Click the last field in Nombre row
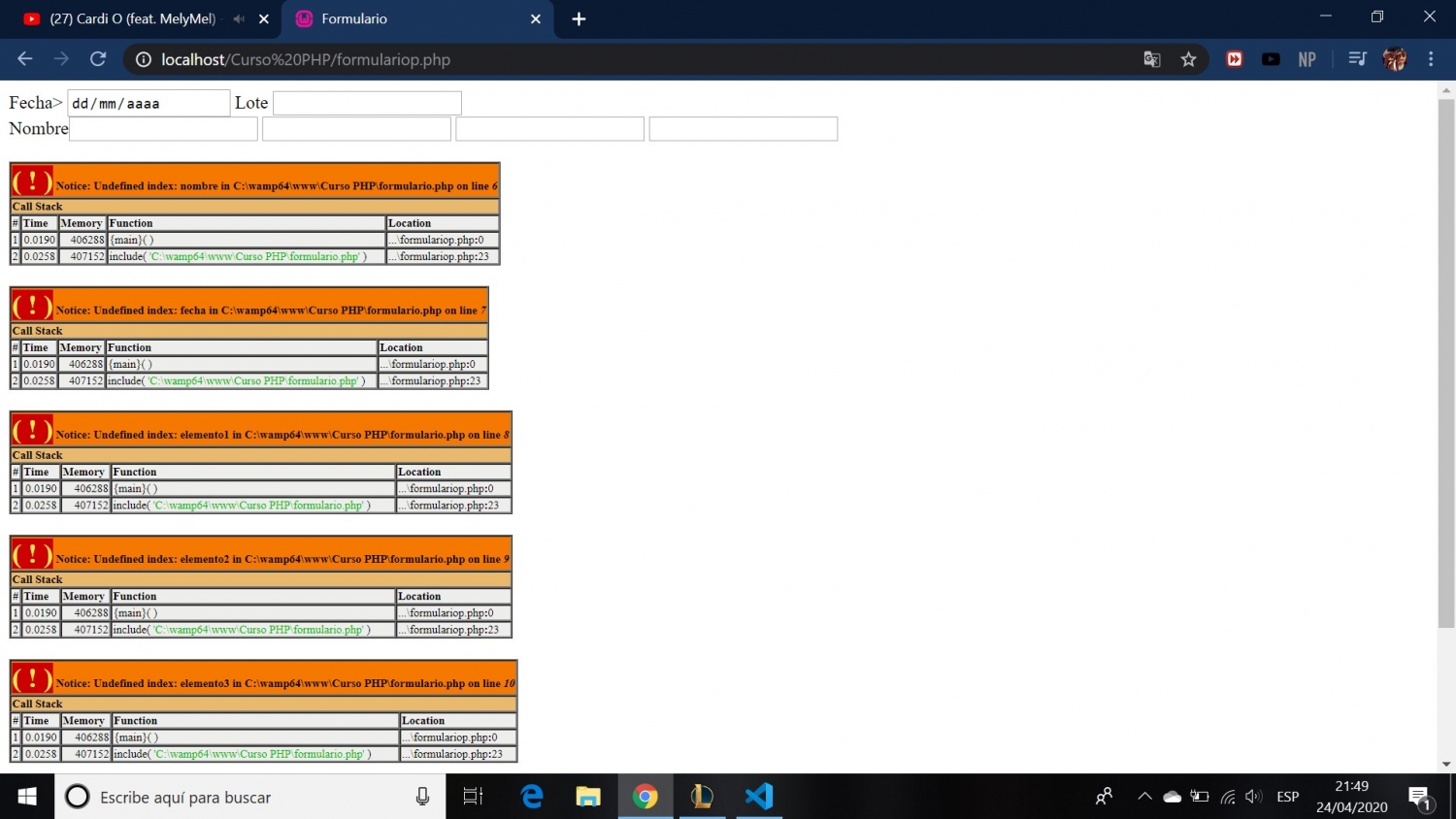The image size is (1456, 819). click(743, 128)
